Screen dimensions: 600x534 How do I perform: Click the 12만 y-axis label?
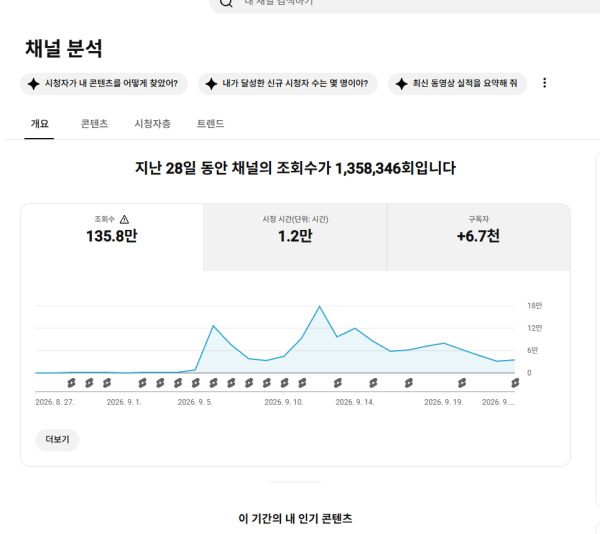click(535, 328)
